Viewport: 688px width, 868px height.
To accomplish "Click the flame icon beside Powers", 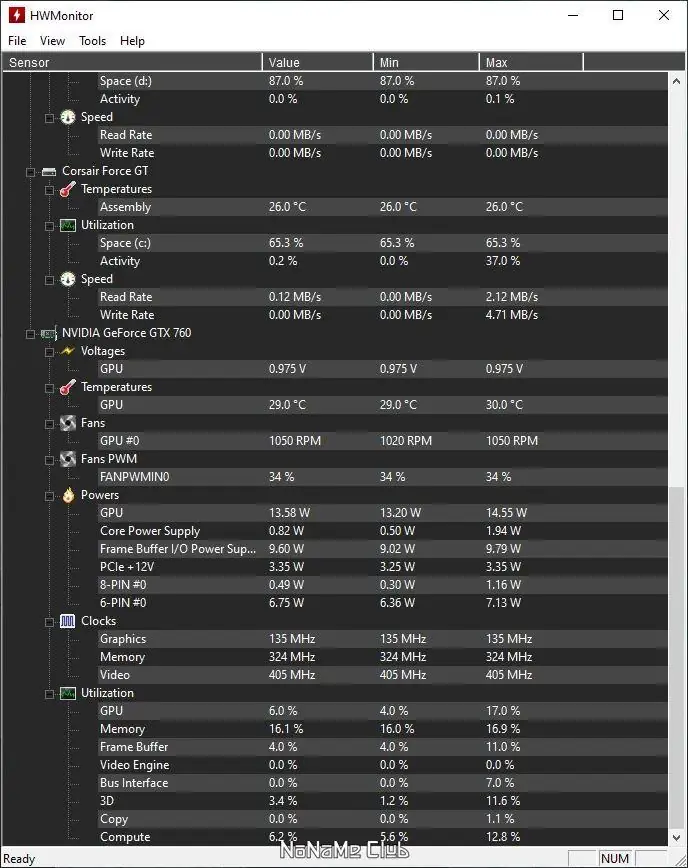I will (x=67, y=495).
